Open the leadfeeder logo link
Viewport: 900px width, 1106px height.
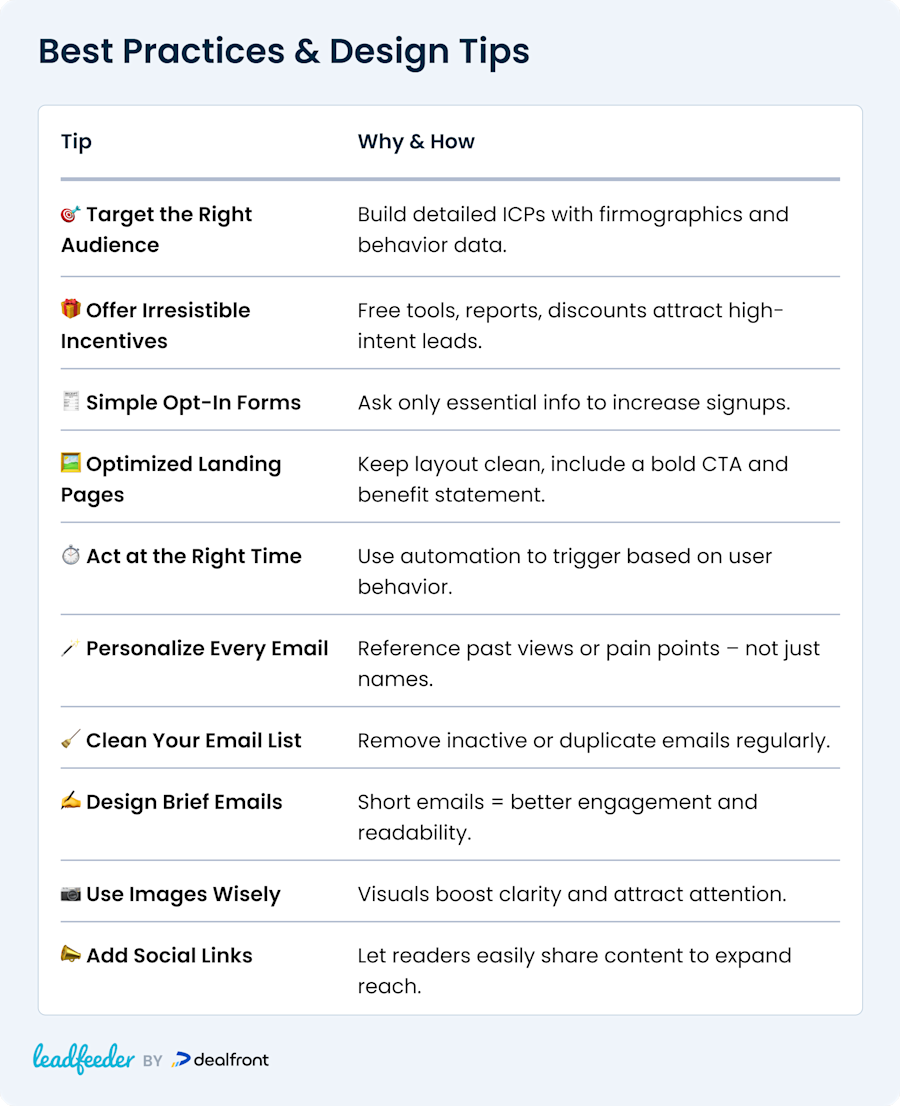coord(83,1058)
